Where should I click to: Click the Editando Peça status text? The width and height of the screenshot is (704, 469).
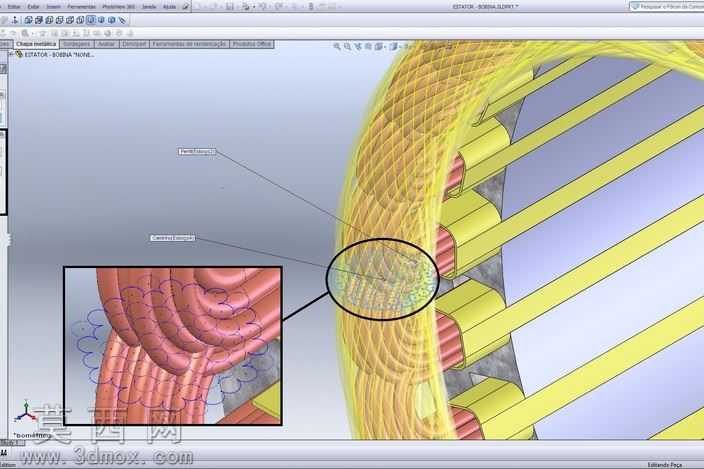(664, 465)
